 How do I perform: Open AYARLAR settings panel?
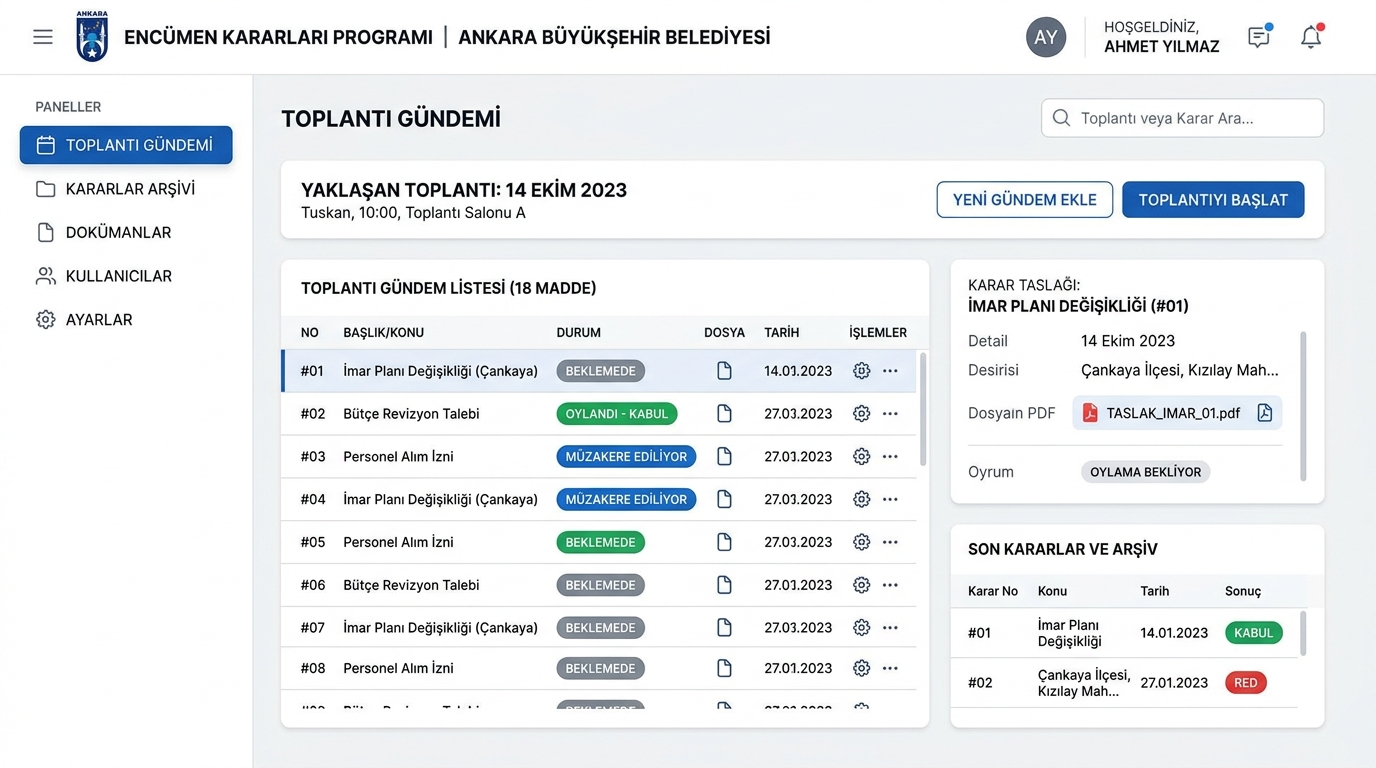pos(84,320)
